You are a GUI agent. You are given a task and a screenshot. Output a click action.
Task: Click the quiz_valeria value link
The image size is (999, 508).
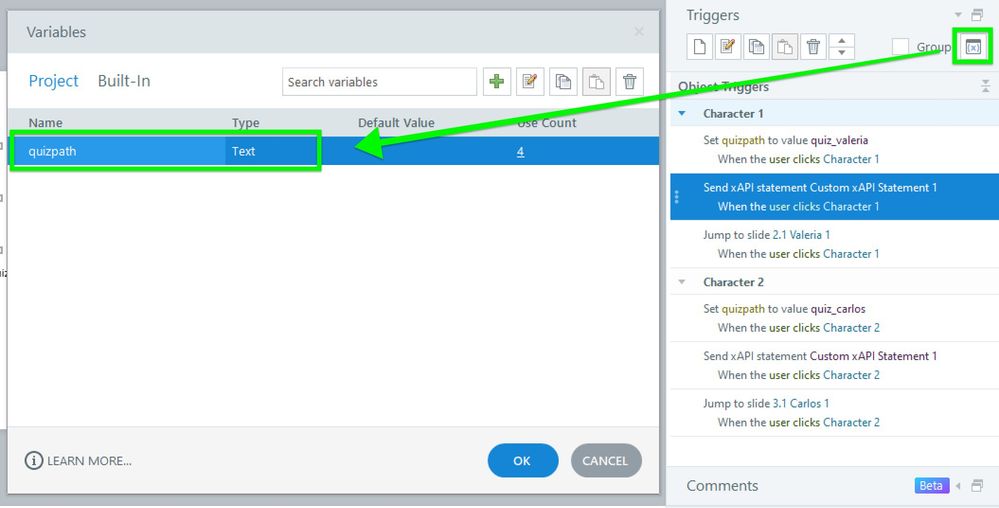(839, 140)
